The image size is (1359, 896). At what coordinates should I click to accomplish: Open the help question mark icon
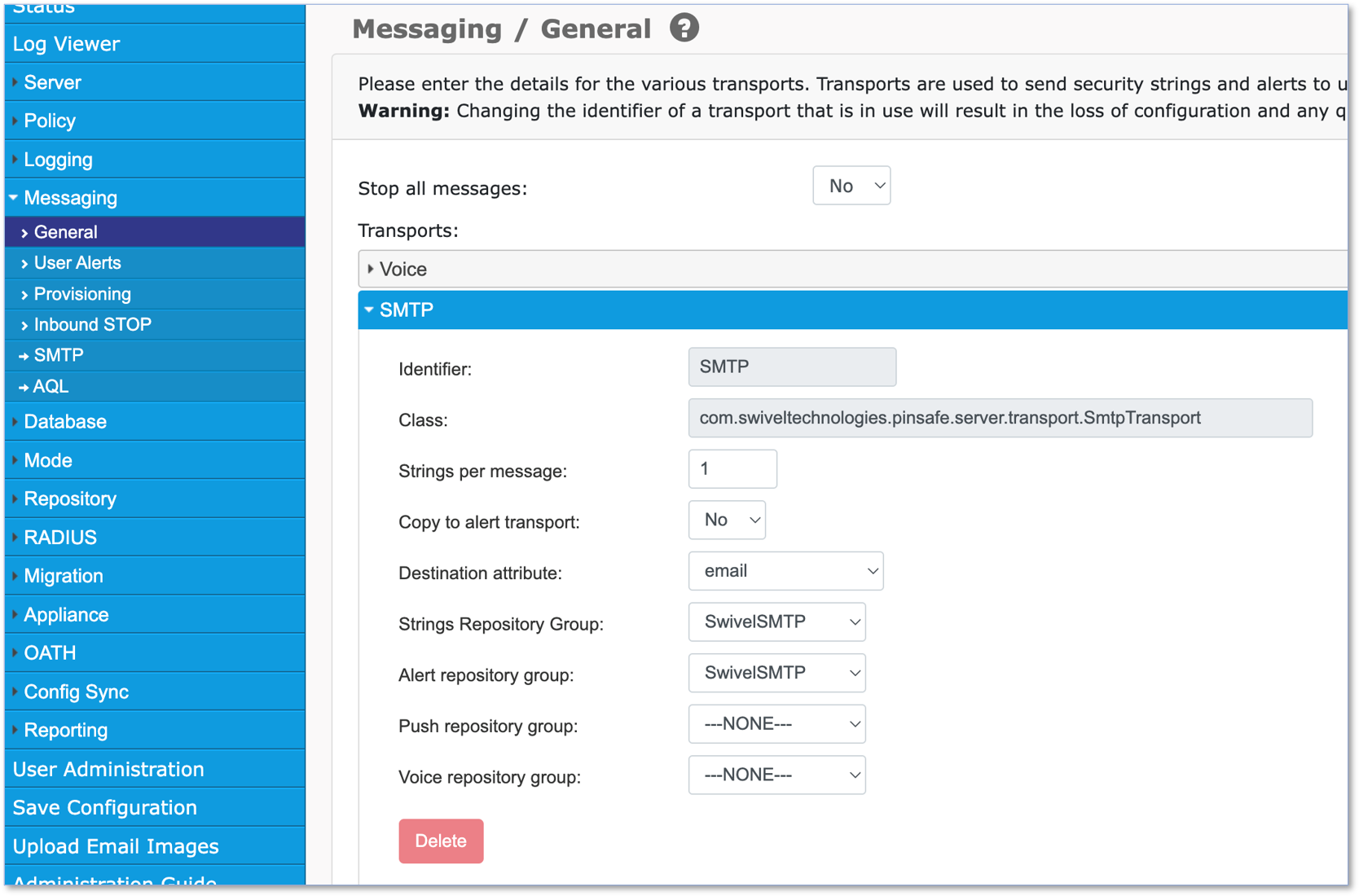(684, 29)
